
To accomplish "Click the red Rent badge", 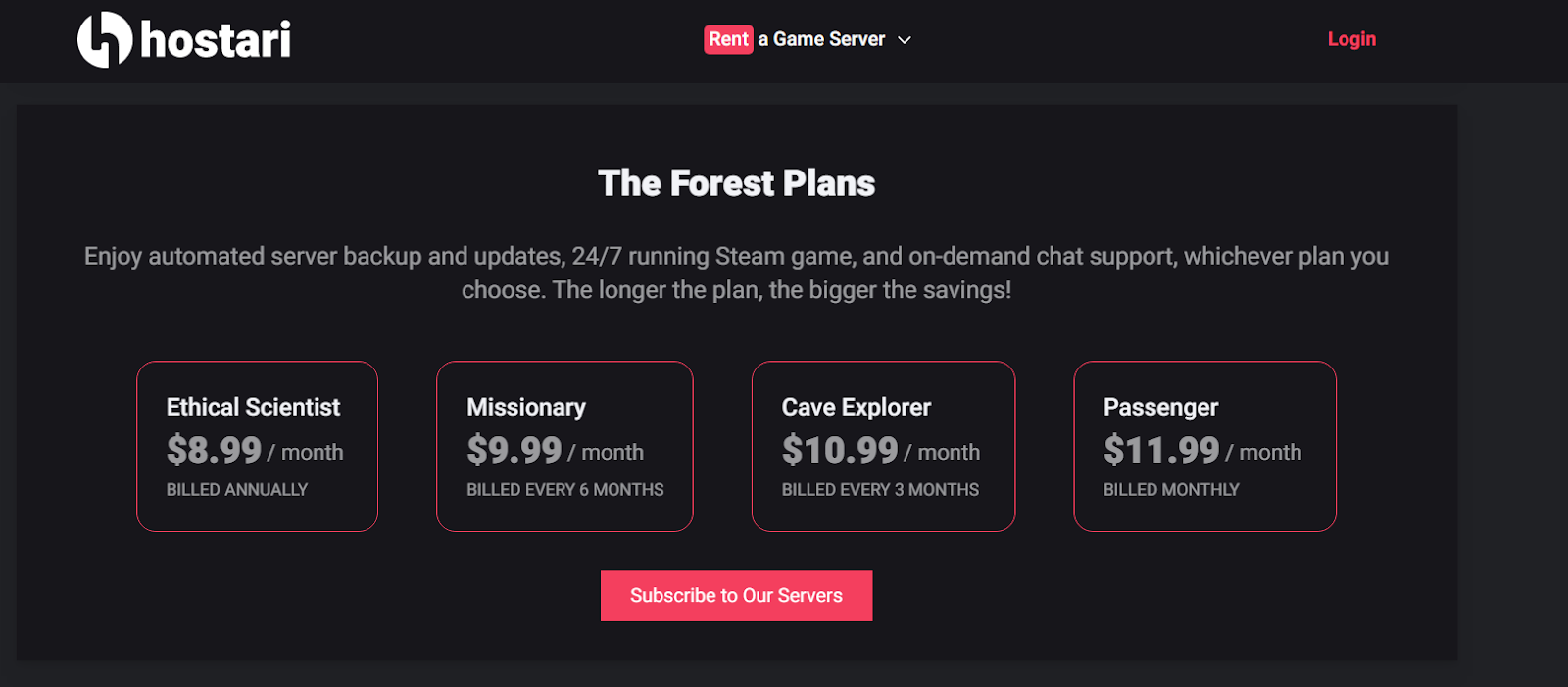I will click(728, 39).
